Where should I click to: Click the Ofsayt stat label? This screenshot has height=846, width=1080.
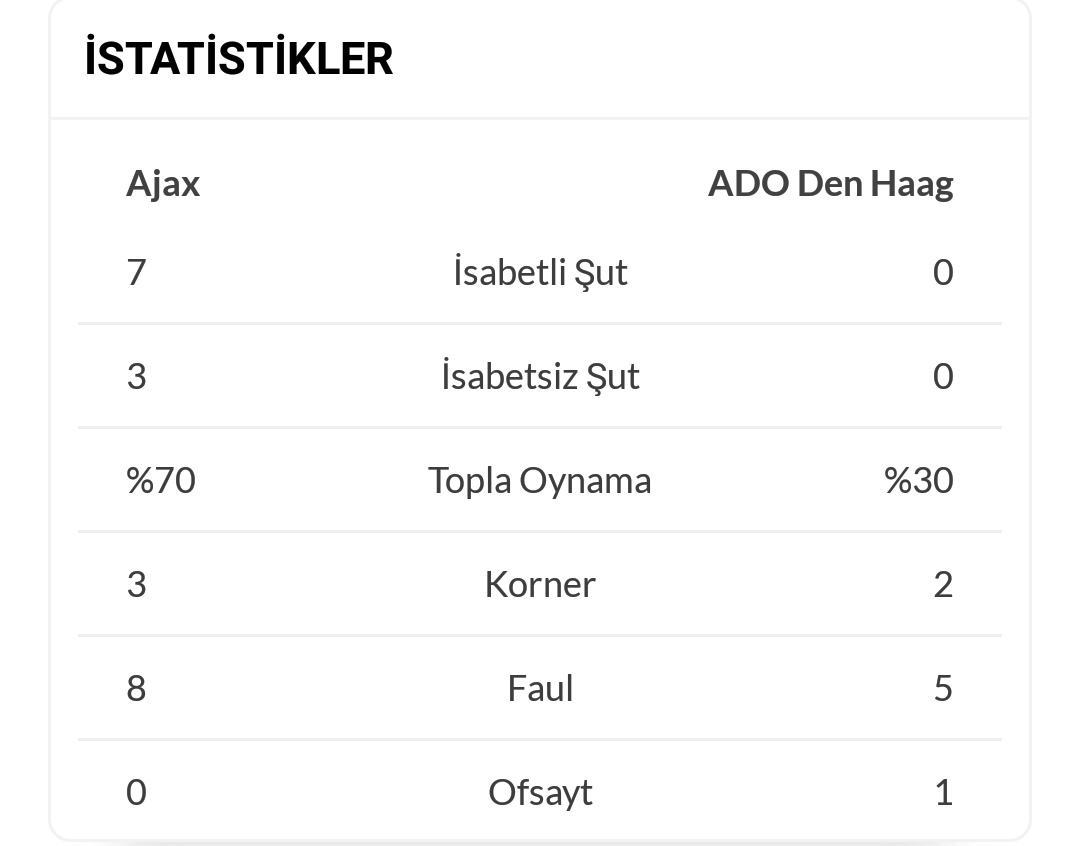pyautogui.click(x=540, y=792)
